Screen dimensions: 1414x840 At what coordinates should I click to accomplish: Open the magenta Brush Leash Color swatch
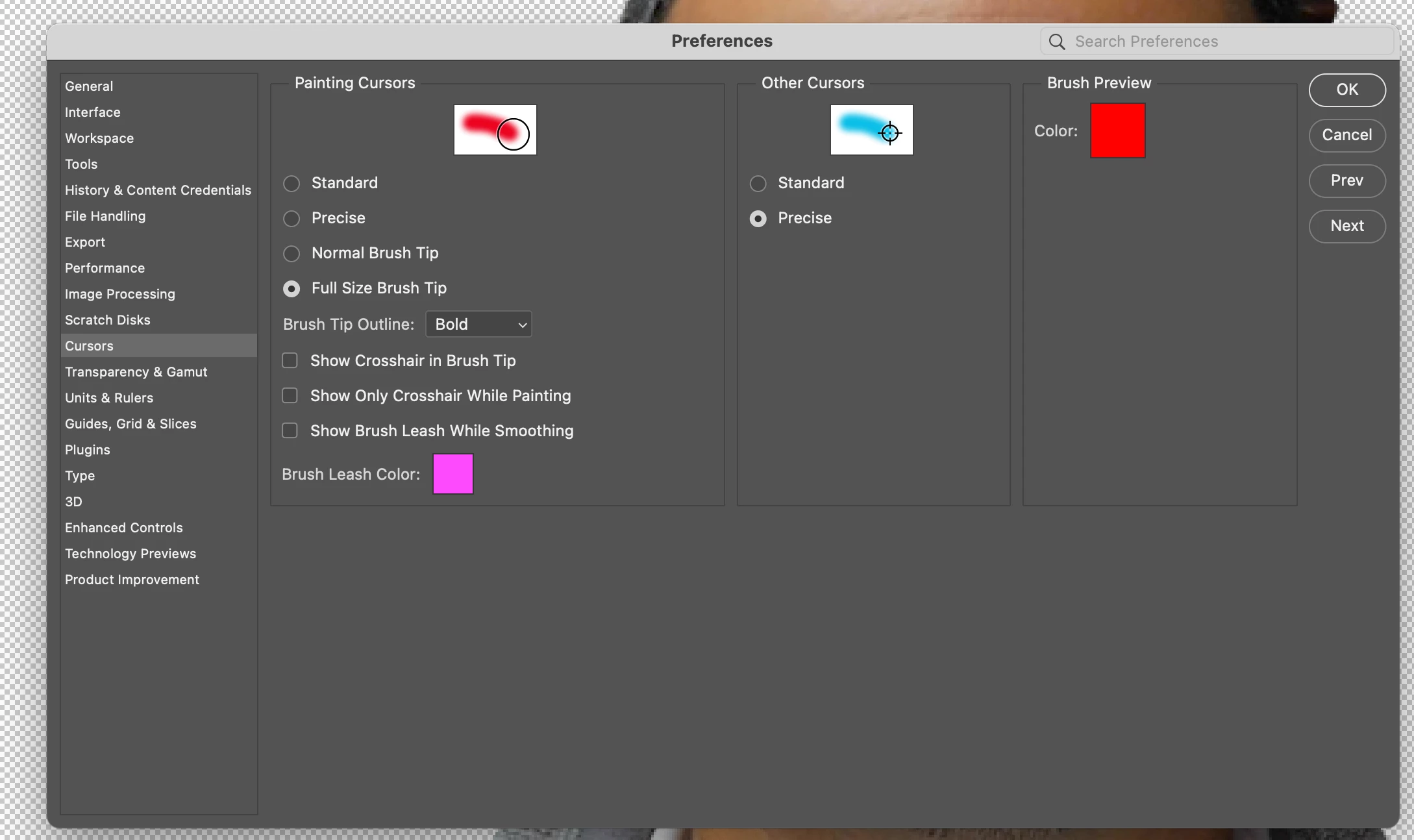coord(453,474)
